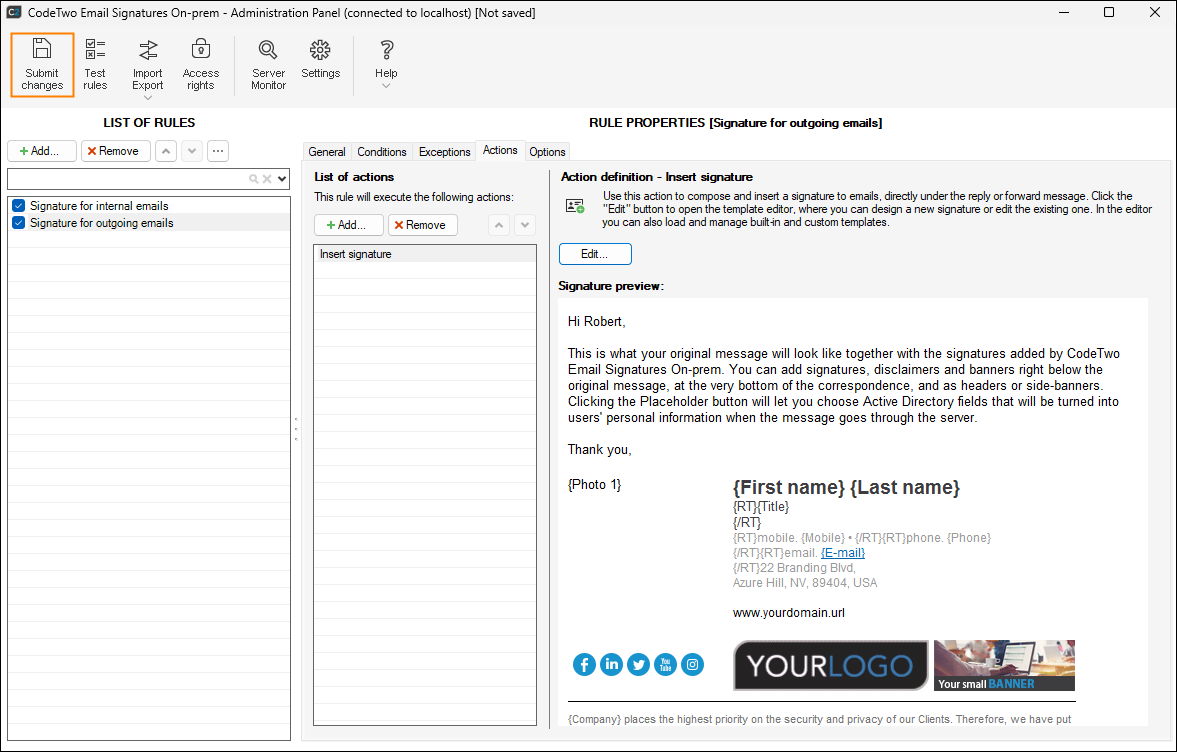Expand the Help dropdown menu
This screenshot has height=752, width=1177.
386,86
